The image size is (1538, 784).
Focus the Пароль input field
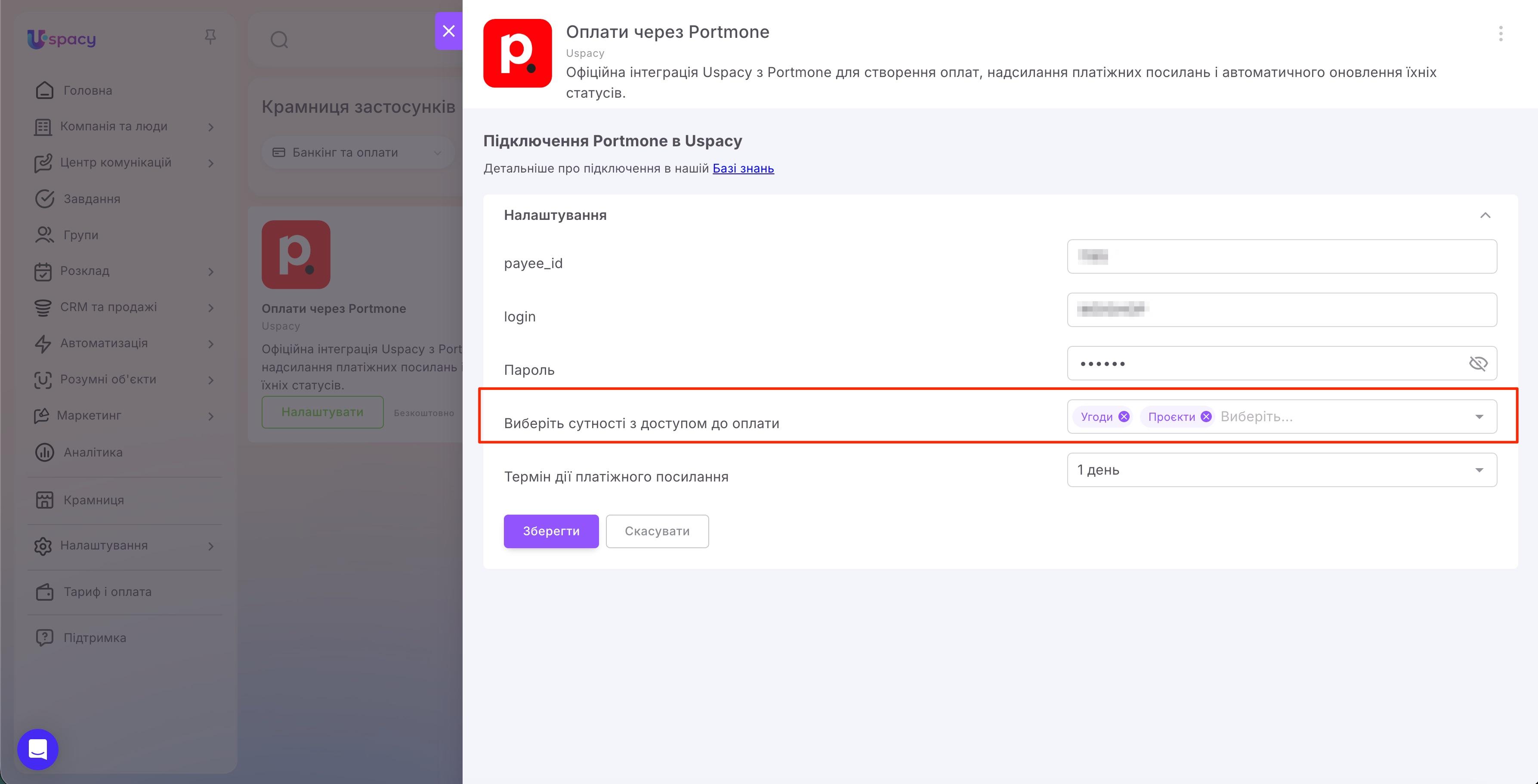[1281, 364]
